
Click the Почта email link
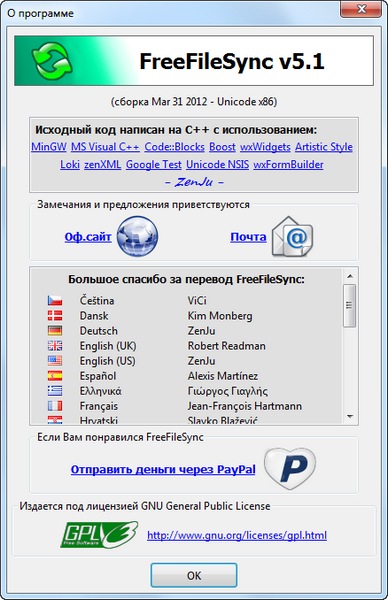(248, 237)
